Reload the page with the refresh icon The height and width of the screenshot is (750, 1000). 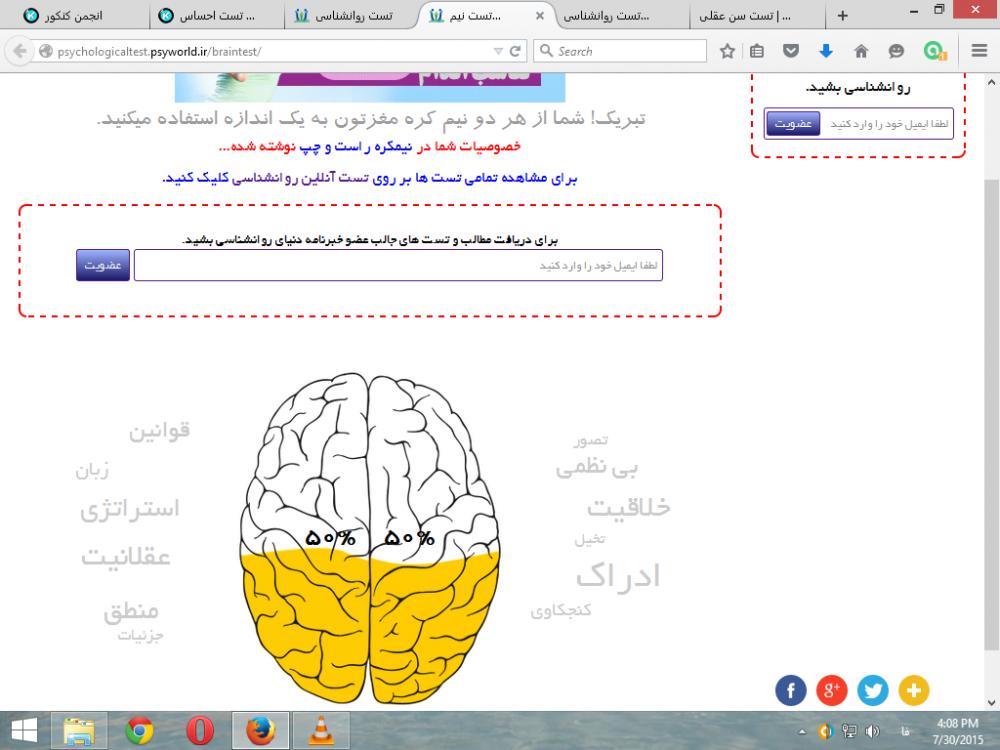pos(515,51)
